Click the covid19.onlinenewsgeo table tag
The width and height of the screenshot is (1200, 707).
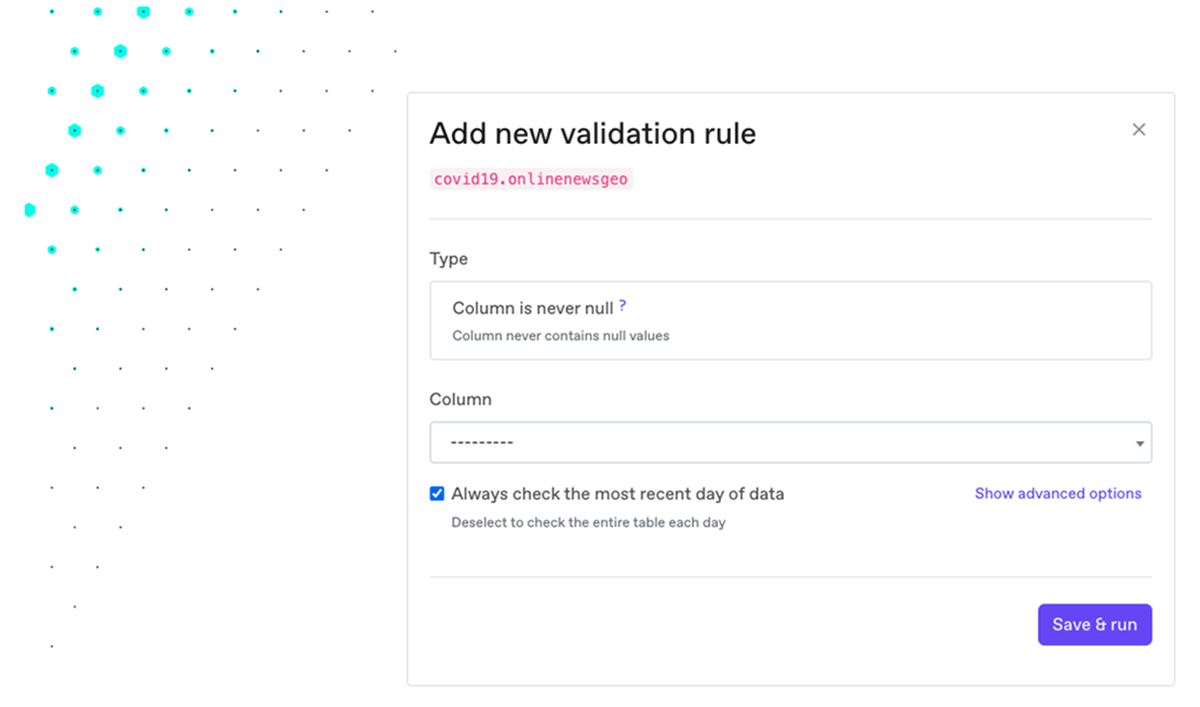(531, 179)
